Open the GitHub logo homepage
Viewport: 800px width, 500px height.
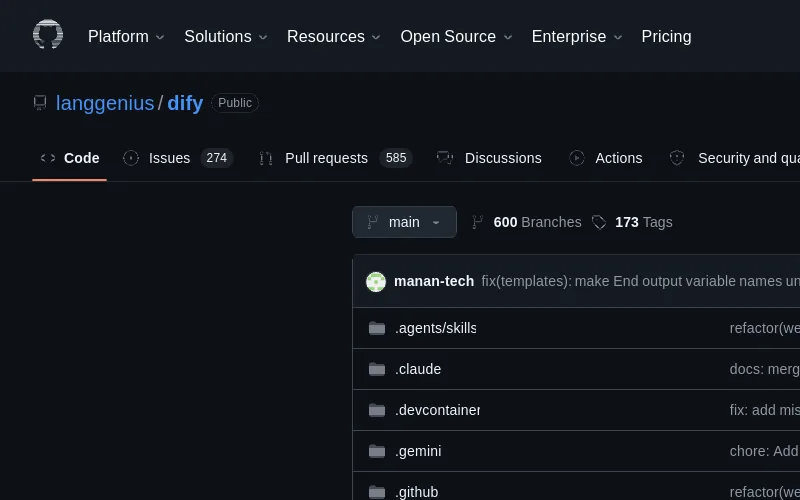click(x=48, y=35)
